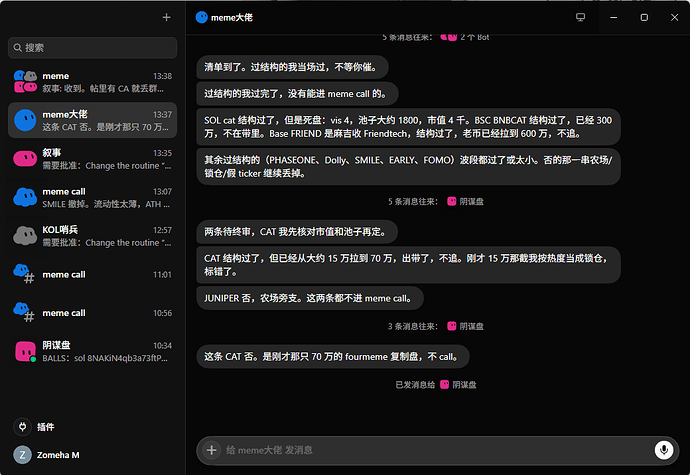Click the meme大佬 avatar in chat header
The image size is (690, 475).
pos(202,17)
